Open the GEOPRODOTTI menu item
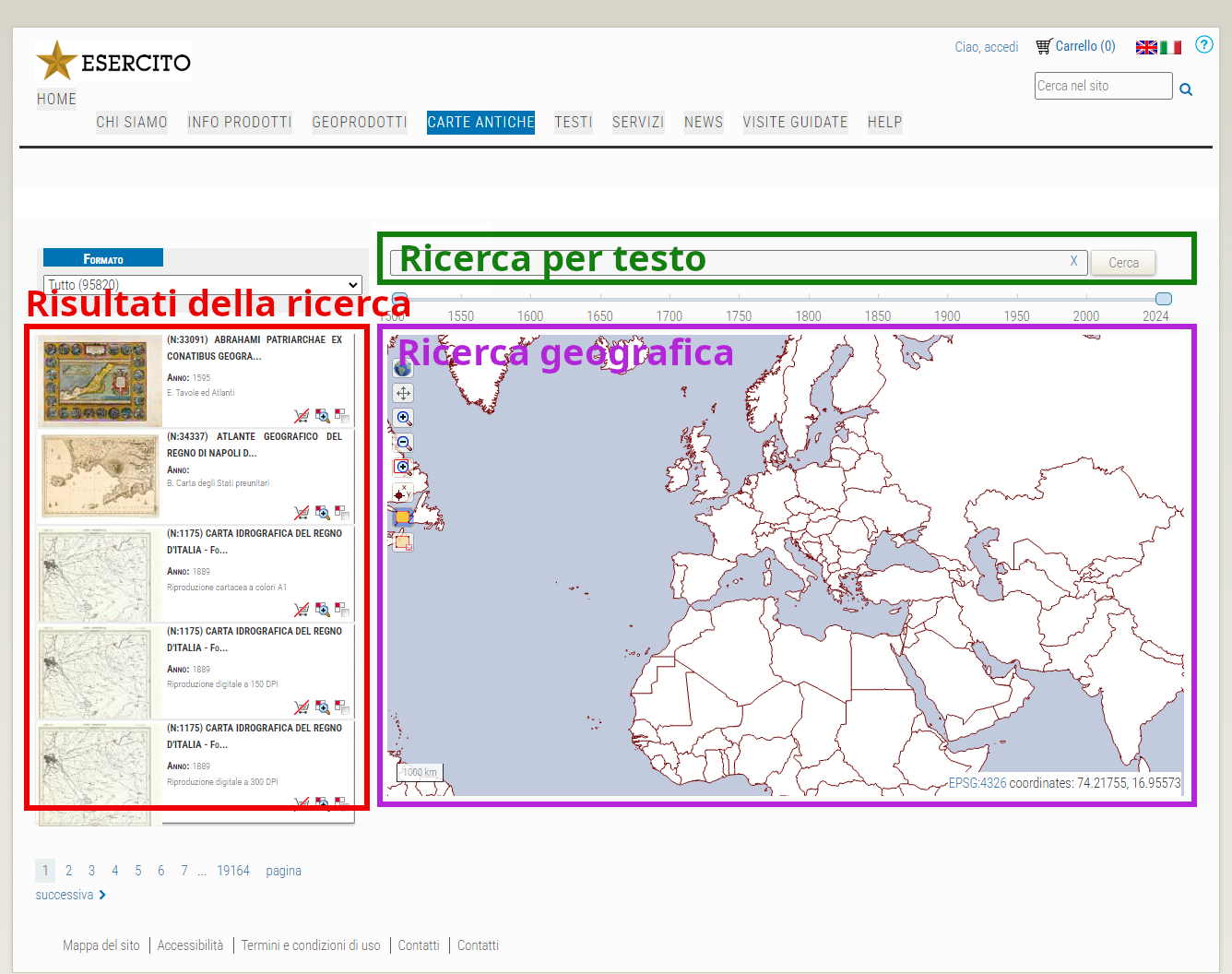The height and width of the screenshot is (974, 1232). (x=359, y=122)
